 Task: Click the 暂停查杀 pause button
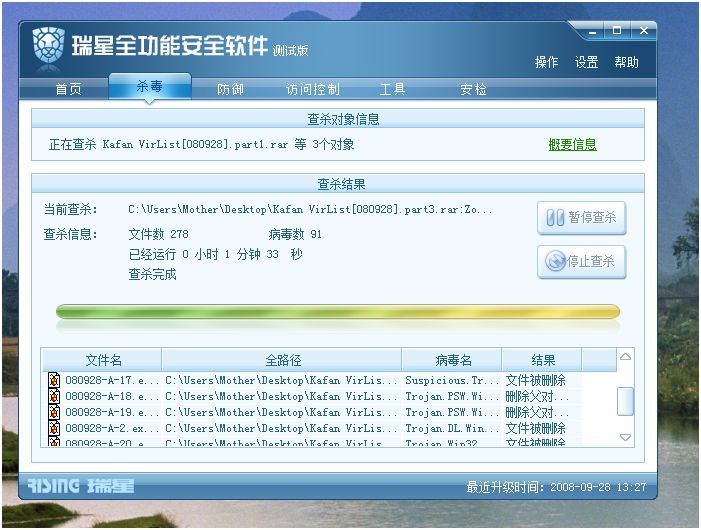tap(582, 218)
